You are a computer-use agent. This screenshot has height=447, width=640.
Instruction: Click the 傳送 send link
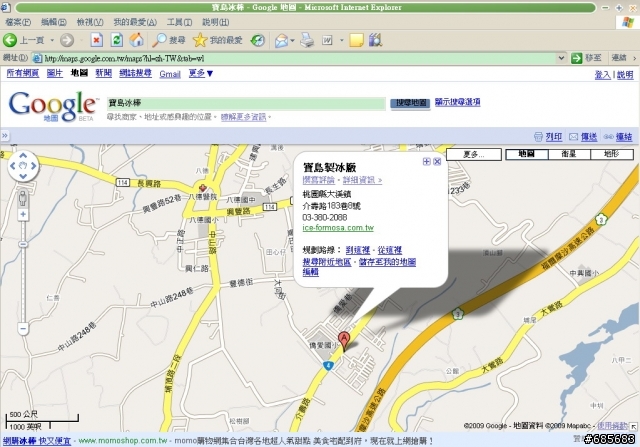pyautogui.click(x=589, y=137)
